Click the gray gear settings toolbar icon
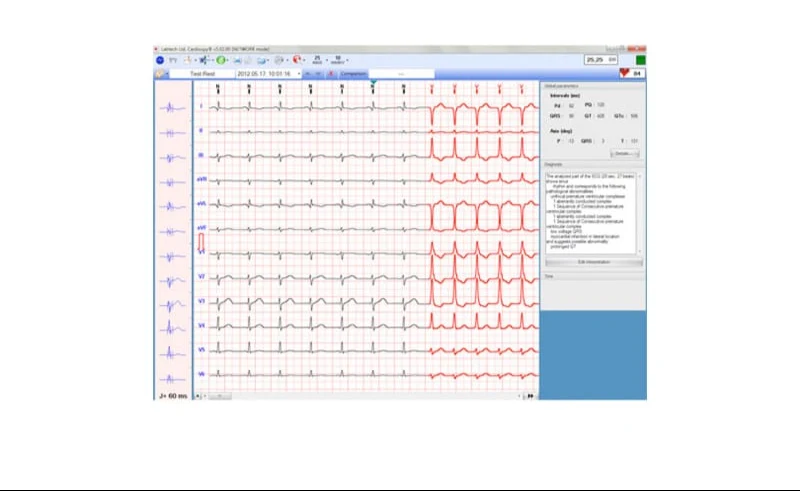This screenshot has height=491, width=800. coord(279,60)
